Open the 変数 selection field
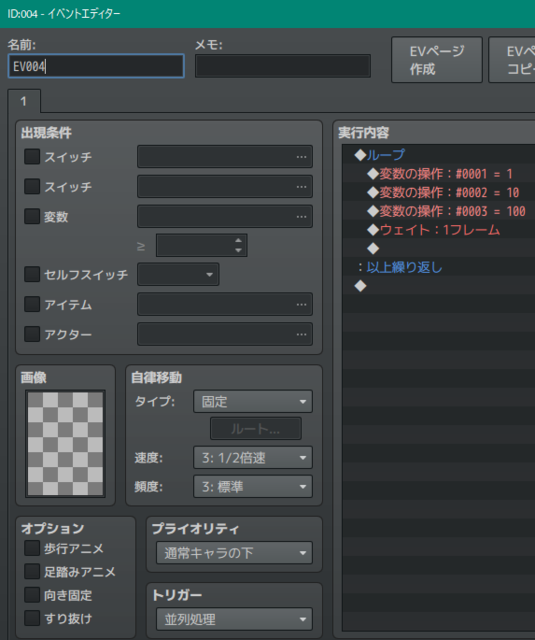 tap(225, 216)
